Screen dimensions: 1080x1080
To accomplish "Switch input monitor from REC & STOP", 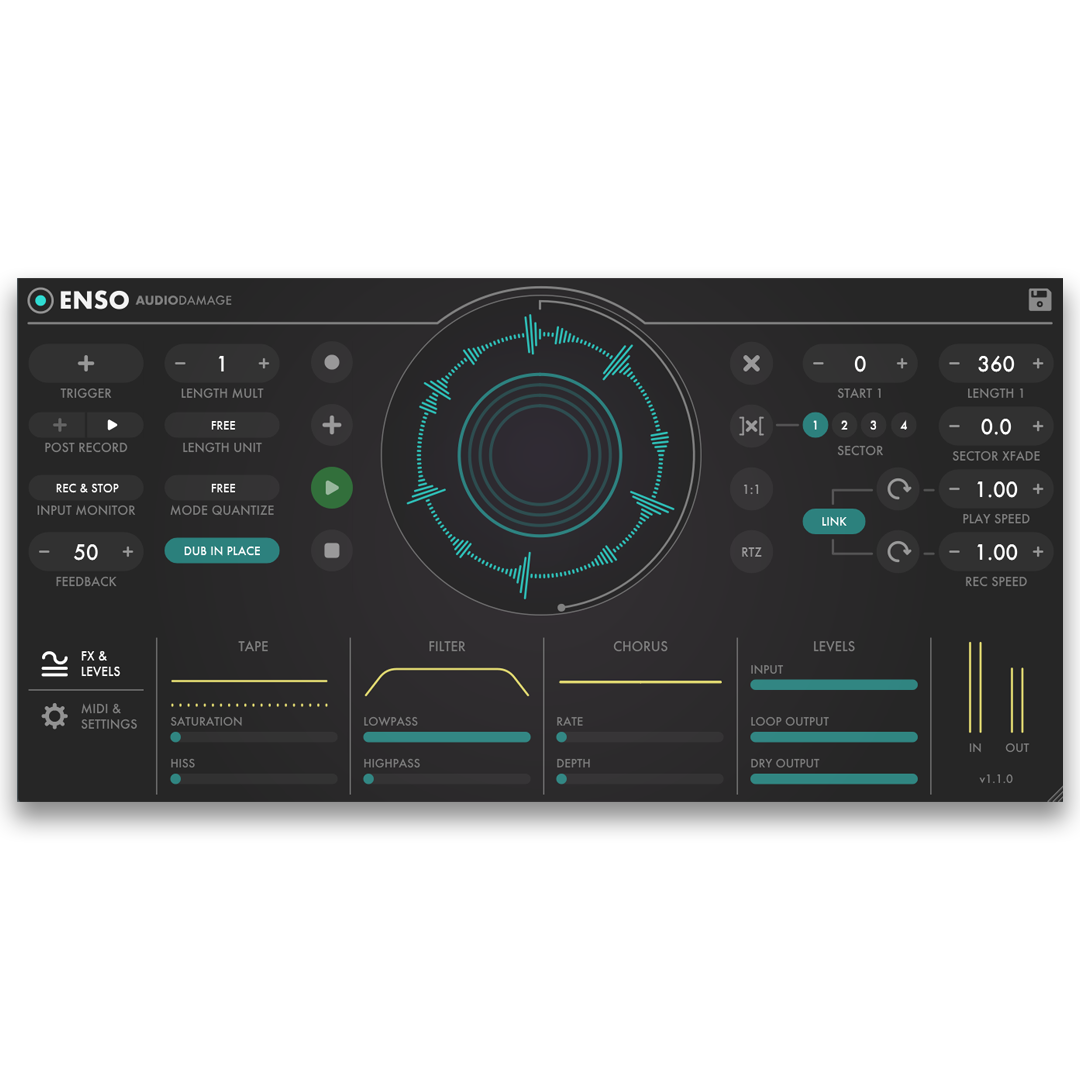I will [x=86, y=488].
